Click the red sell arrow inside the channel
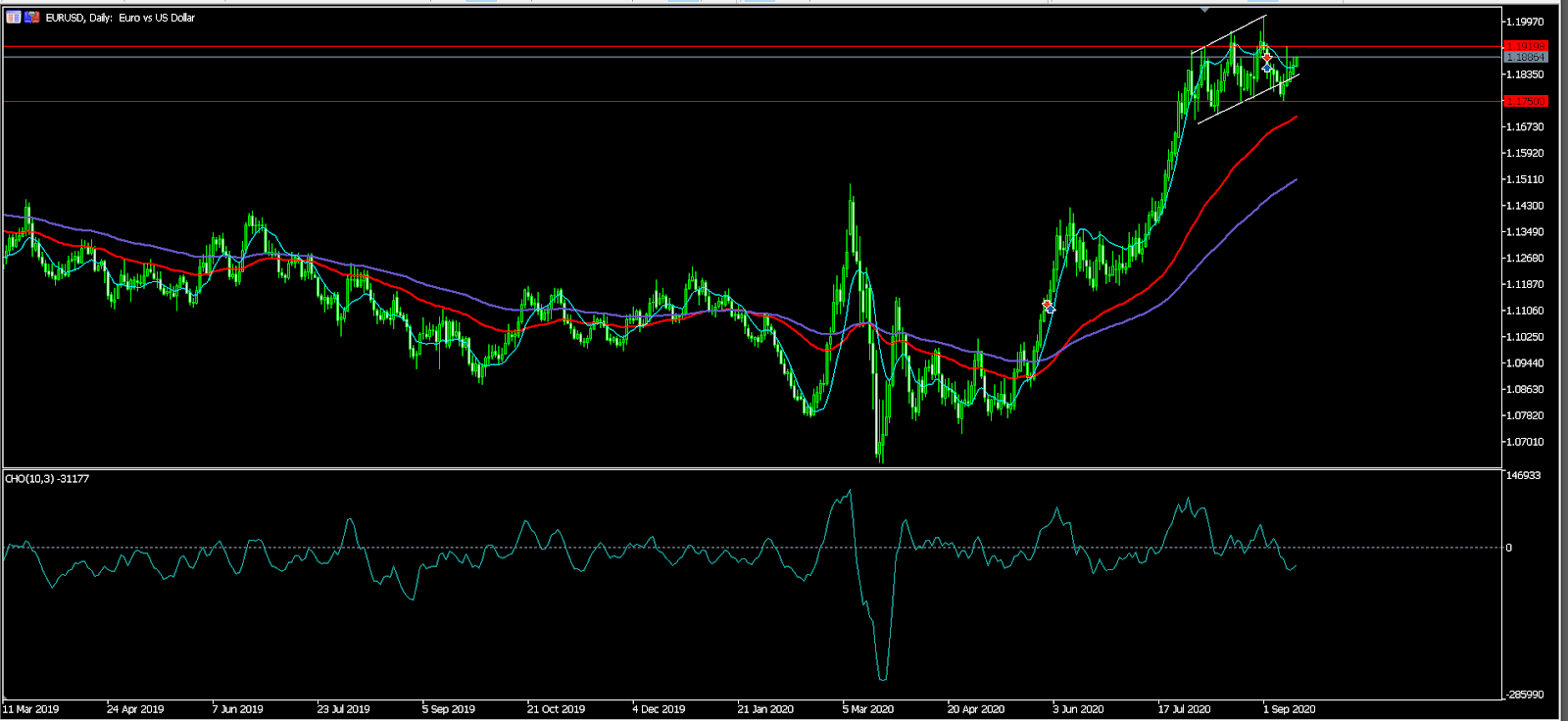 point(1267,57)
